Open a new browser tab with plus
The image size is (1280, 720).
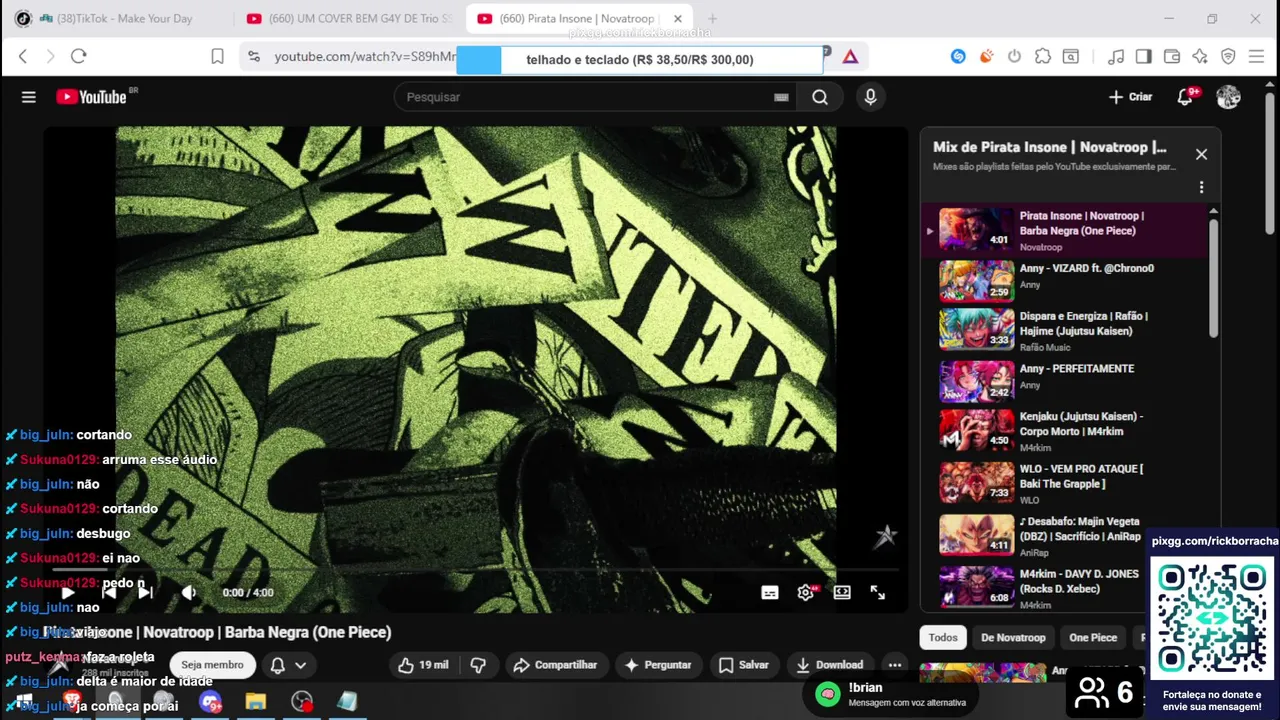click(712, 18)
